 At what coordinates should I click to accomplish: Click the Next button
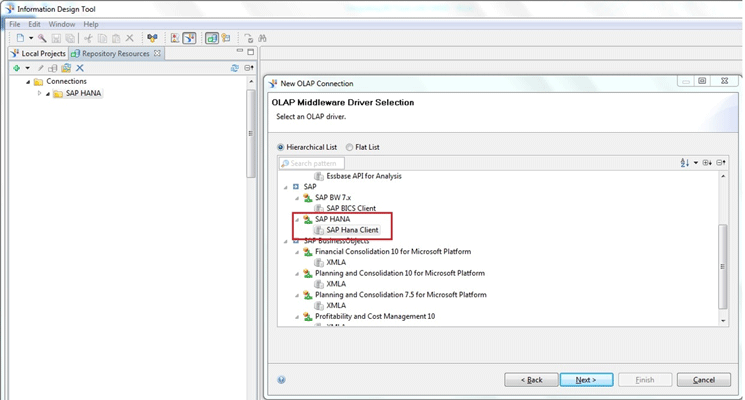(586, 380)
